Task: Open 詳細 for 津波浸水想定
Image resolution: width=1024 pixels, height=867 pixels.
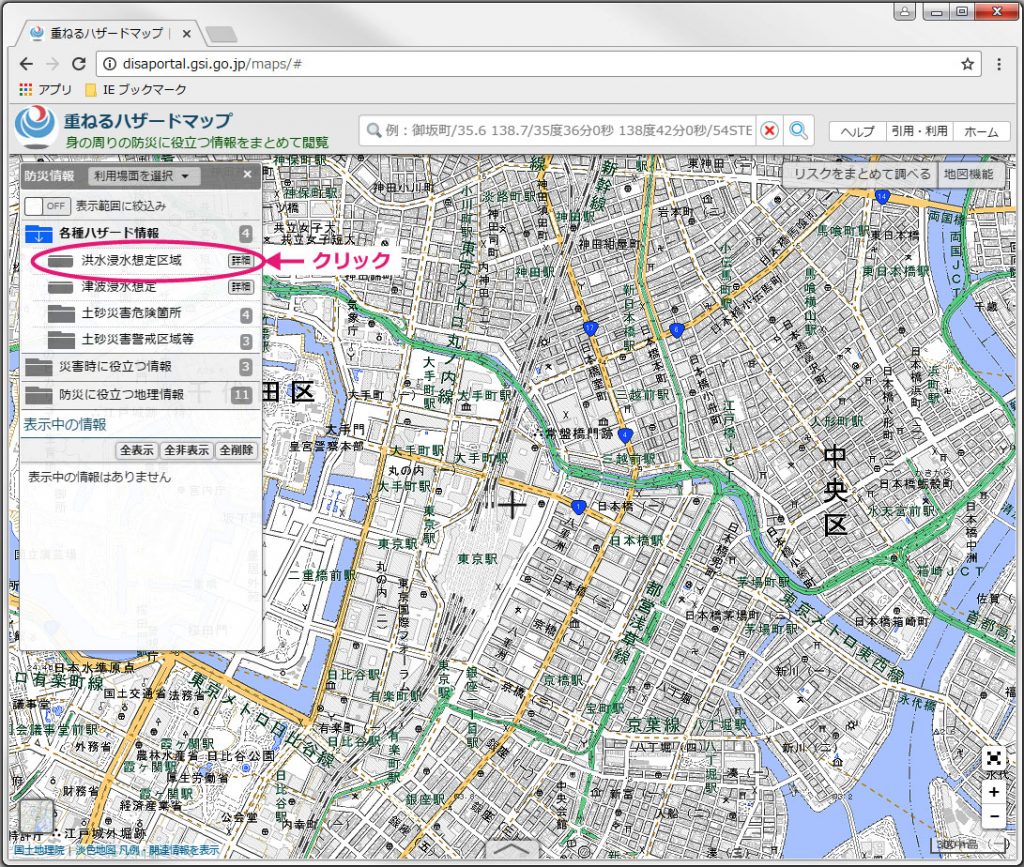Action: [241, 287]
